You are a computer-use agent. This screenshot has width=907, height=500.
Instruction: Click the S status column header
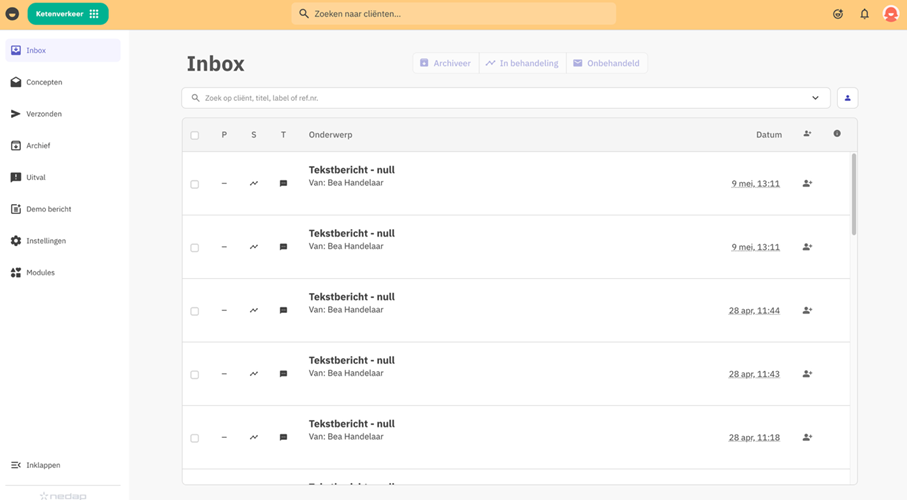pos(253,135)
